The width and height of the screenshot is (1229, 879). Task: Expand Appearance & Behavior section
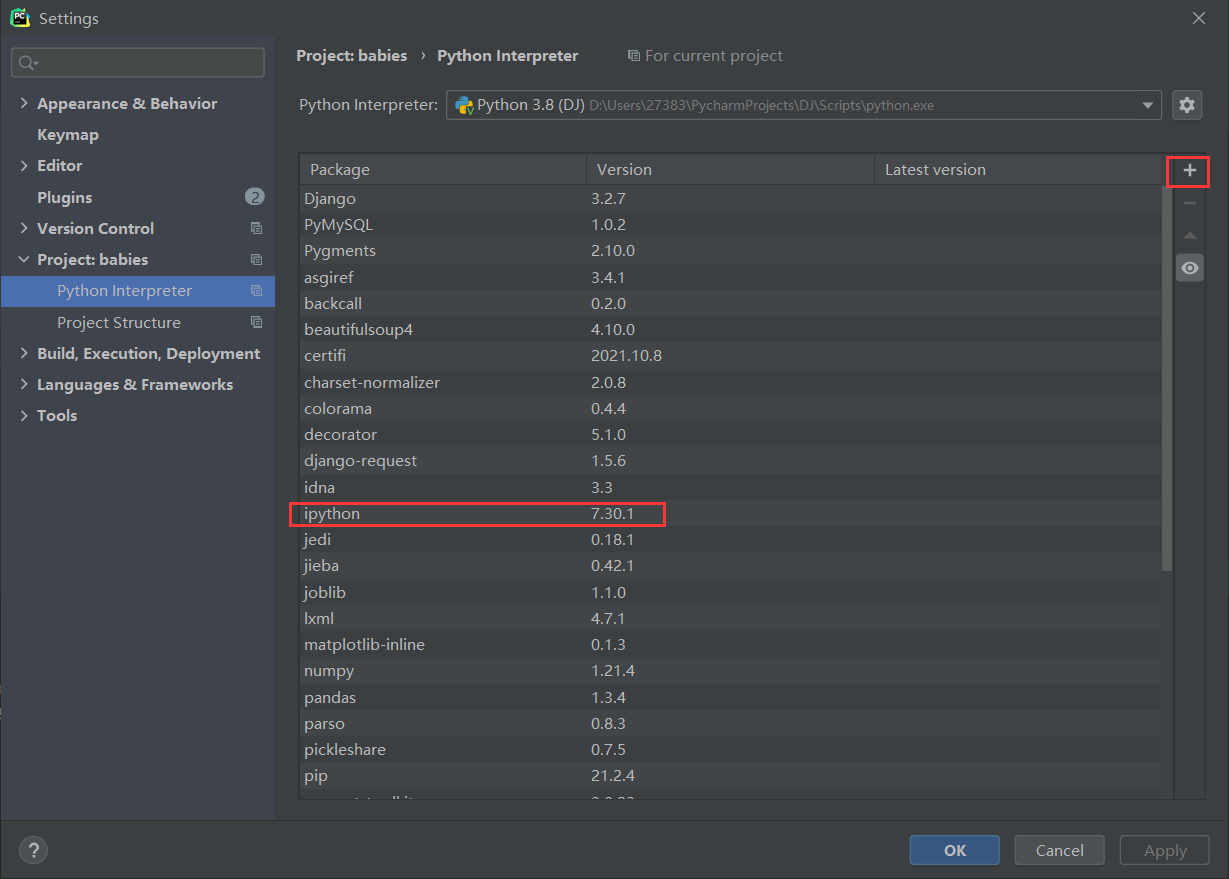tap(24, 104)
